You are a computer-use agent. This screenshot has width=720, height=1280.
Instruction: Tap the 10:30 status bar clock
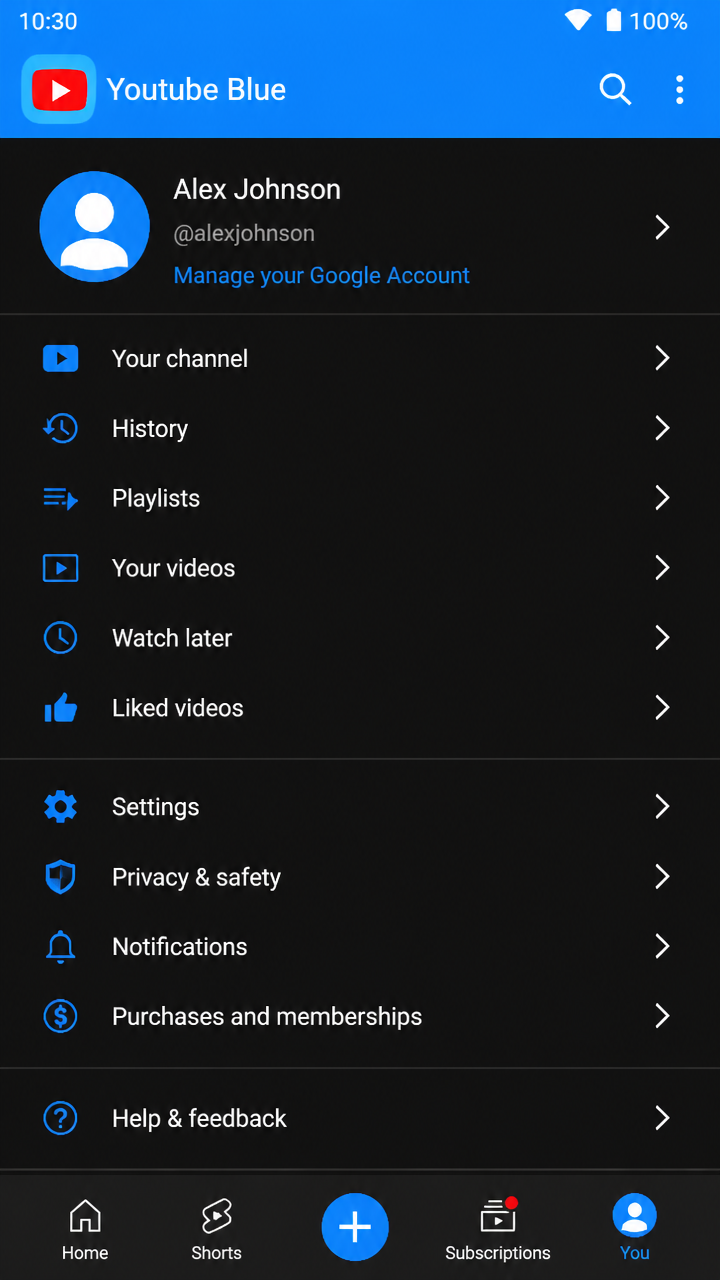pyautogui.click(x=48, y=21)
